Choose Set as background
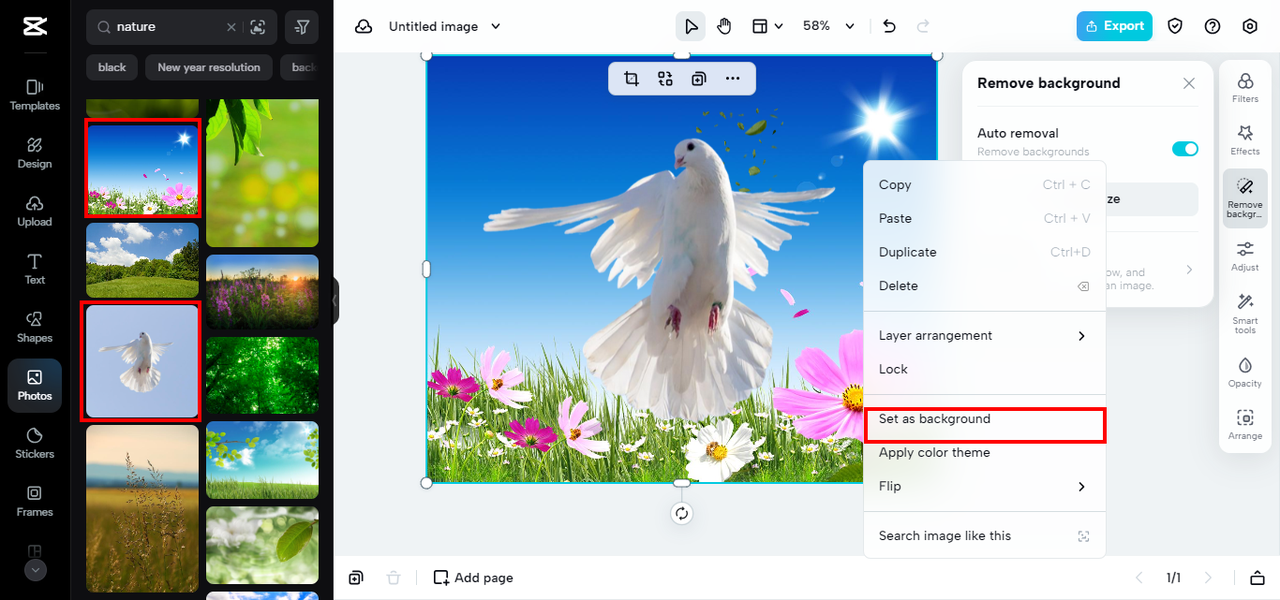This screenshot has height=600, width=1280. point(985,419)
